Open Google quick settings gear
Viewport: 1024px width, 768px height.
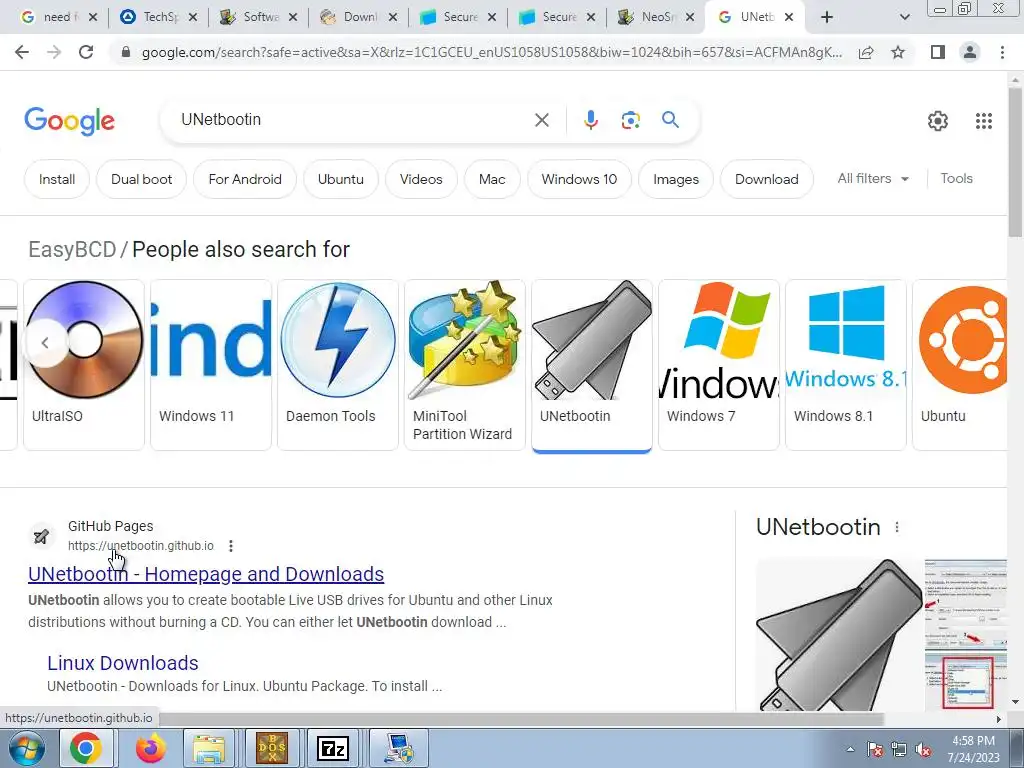pos(938,121)
